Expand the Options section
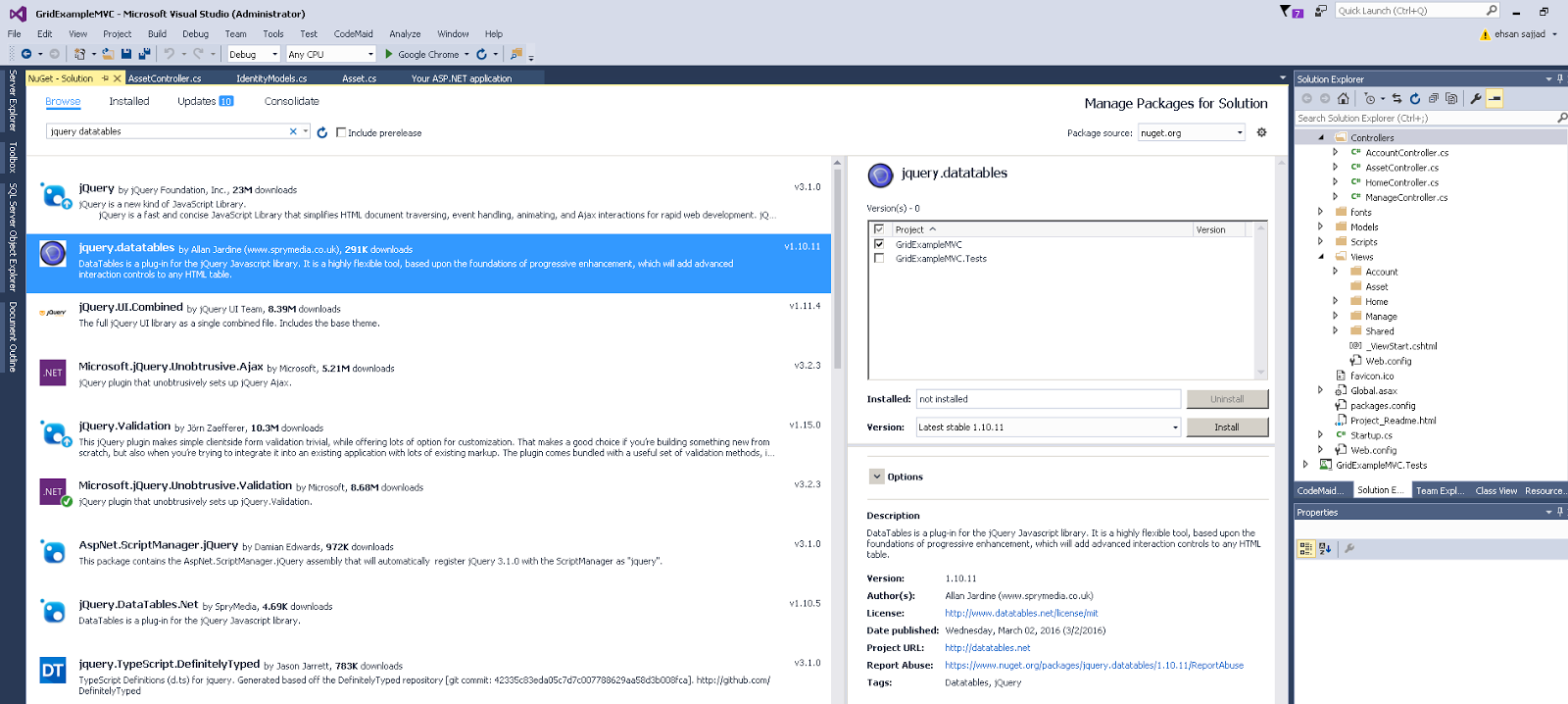Screen dimensions: 1568x704 [x=877, y=477]
